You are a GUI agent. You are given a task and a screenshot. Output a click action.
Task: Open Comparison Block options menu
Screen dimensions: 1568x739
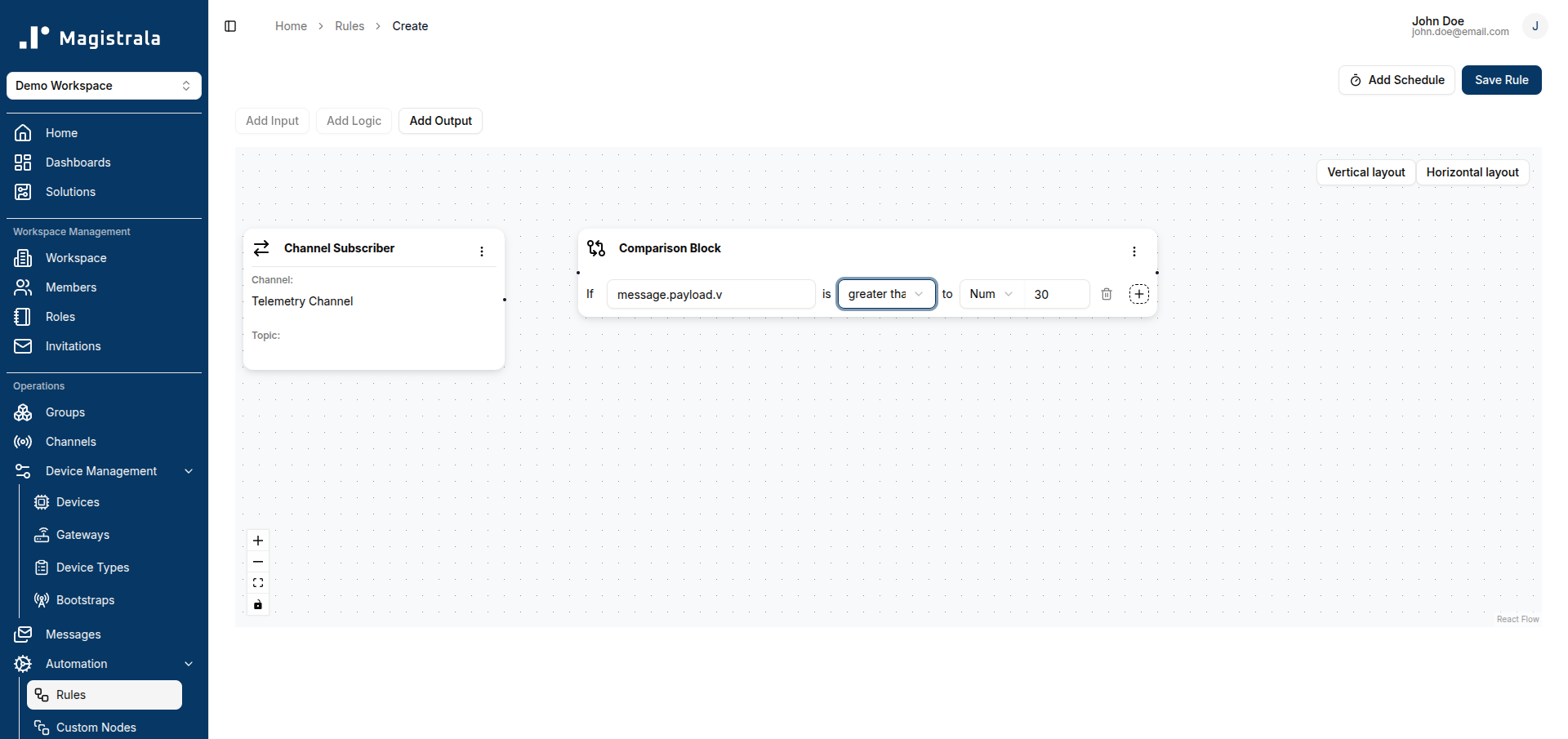[1134, 252]
